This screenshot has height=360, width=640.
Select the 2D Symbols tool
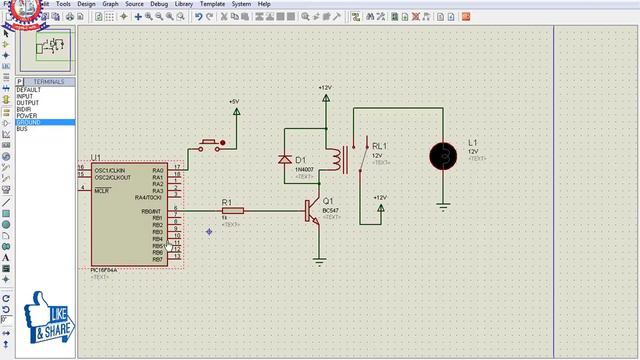click(6, 269)
